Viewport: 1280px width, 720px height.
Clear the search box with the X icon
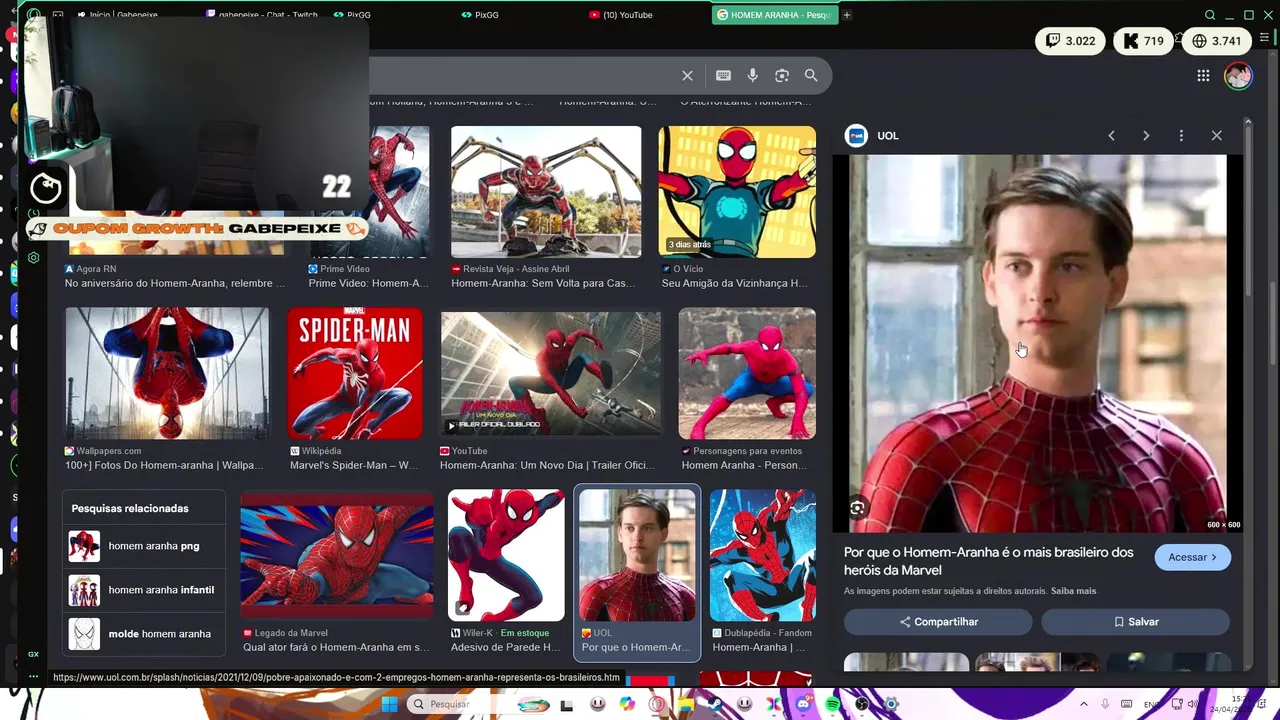tap(687, 75)
